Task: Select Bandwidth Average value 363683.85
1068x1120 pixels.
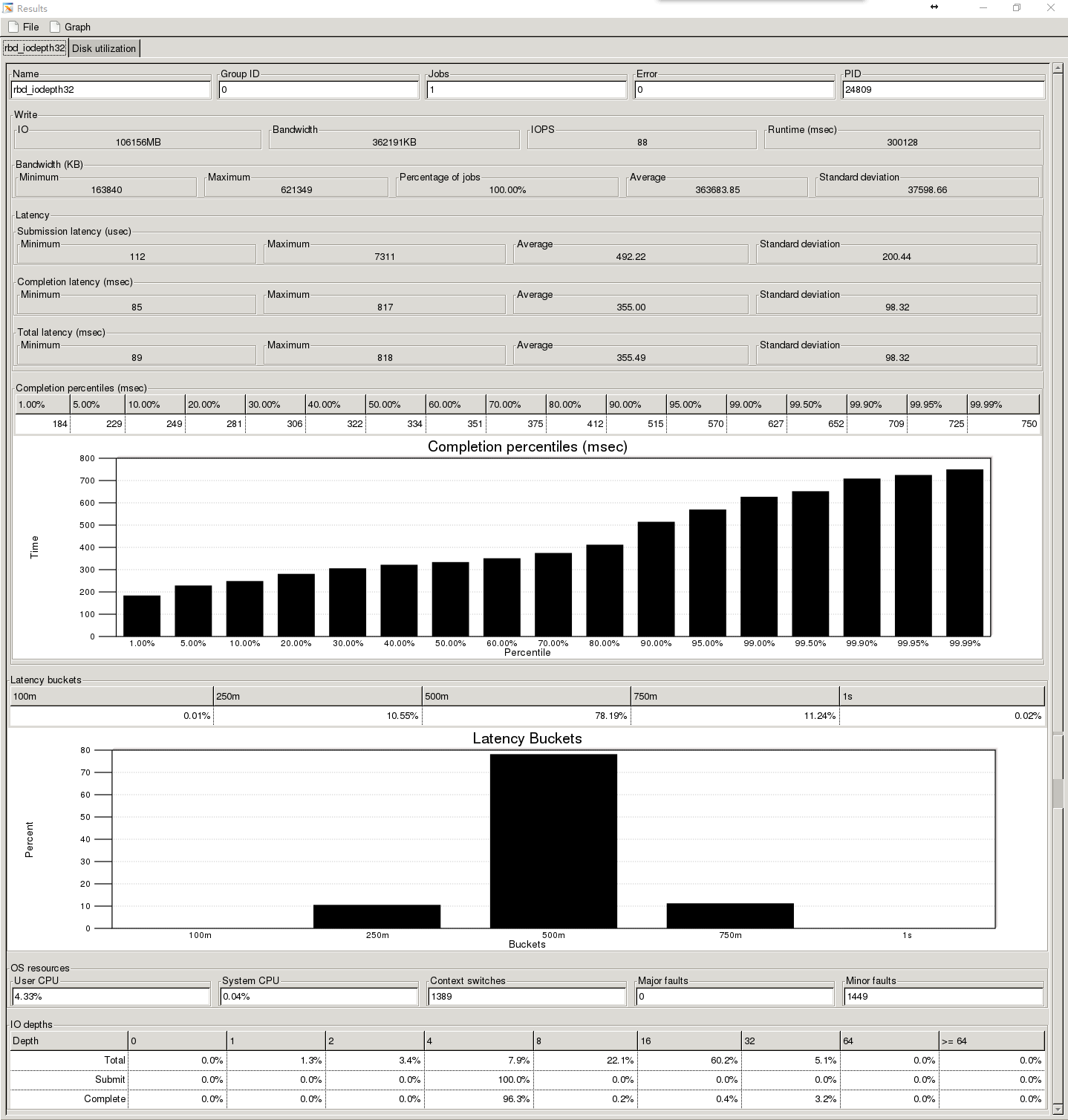Action: point(717,189)
